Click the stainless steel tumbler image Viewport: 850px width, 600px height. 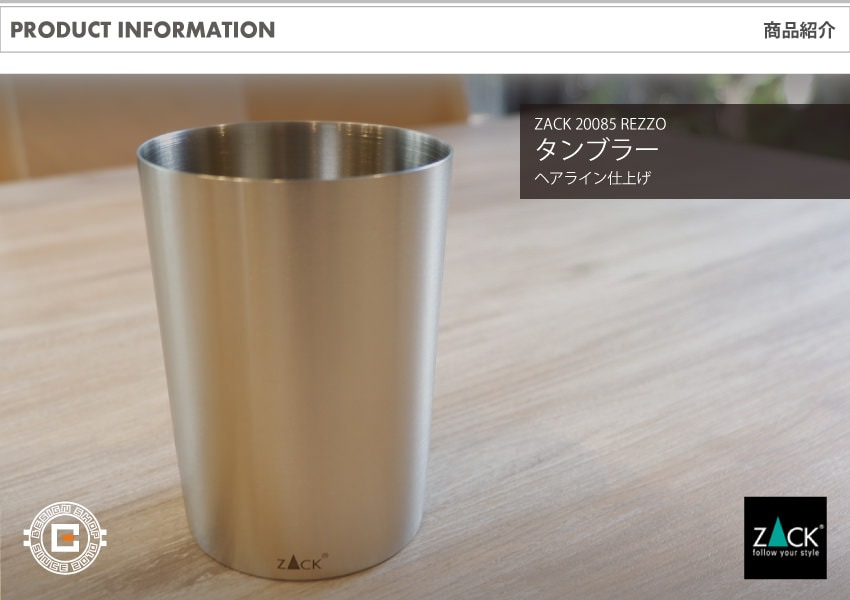point(294,350)
